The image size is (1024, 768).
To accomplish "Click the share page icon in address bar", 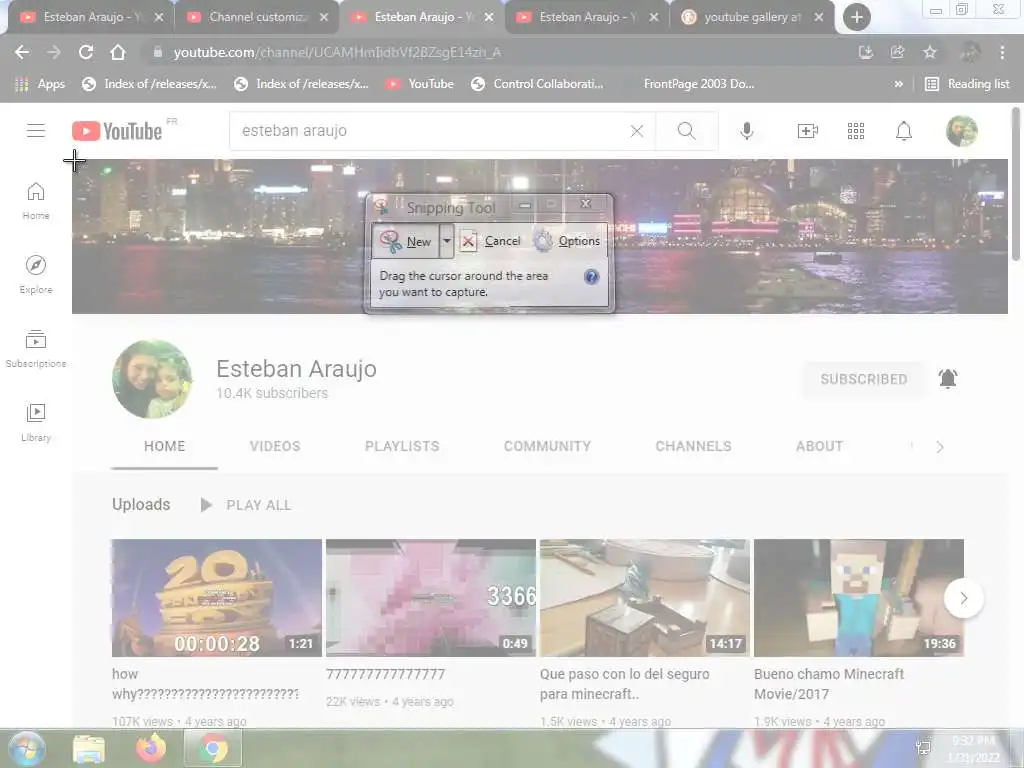I will (897, 52).
